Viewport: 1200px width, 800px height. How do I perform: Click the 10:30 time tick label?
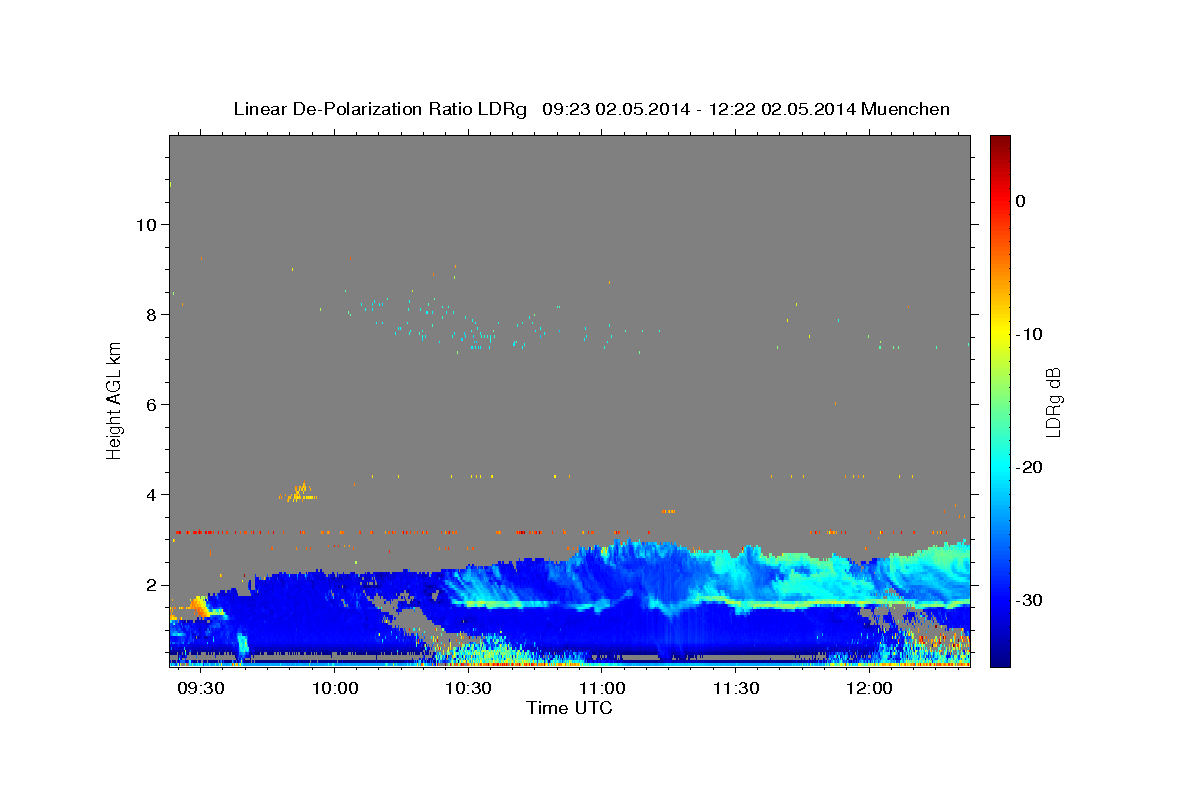pyautogui.click(x=468, y=689)
